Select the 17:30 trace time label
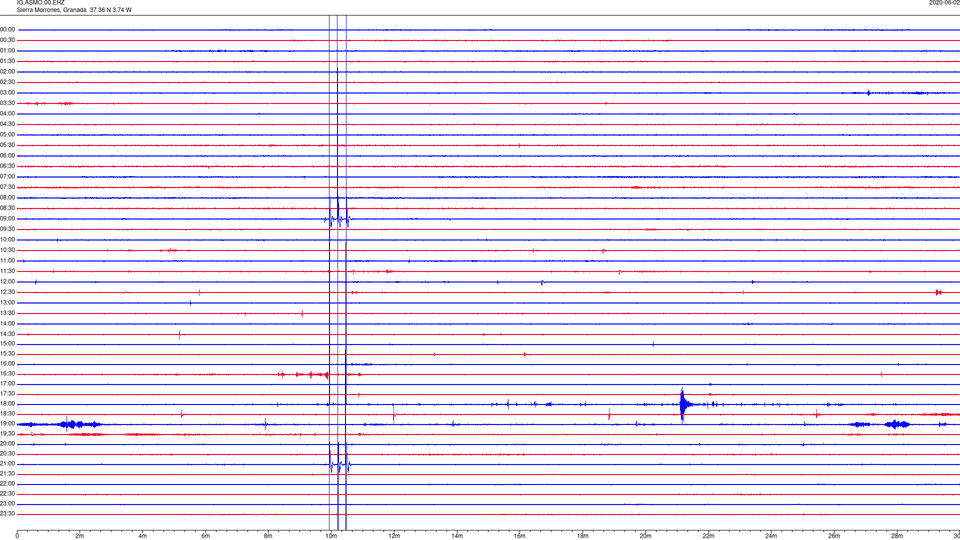 [7, 394]
